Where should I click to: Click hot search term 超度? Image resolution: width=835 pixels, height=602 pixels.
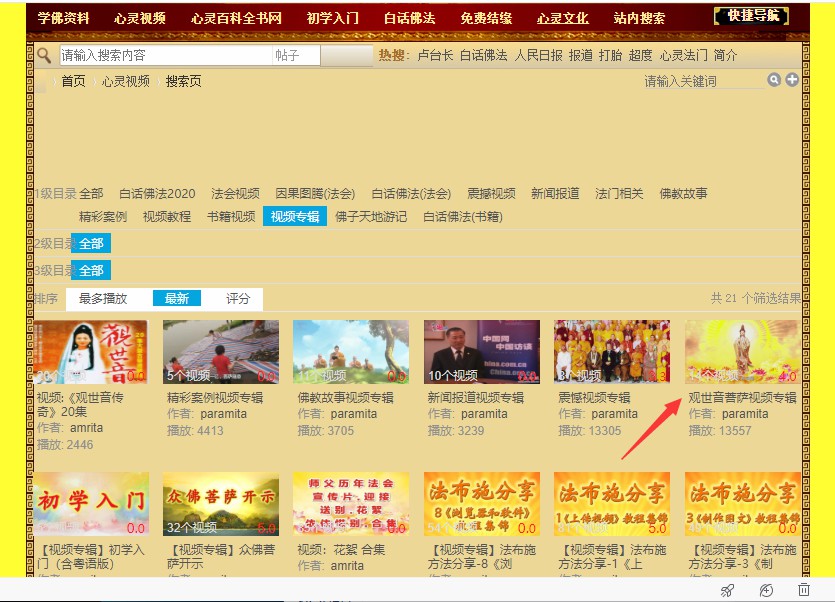point(640,55)
